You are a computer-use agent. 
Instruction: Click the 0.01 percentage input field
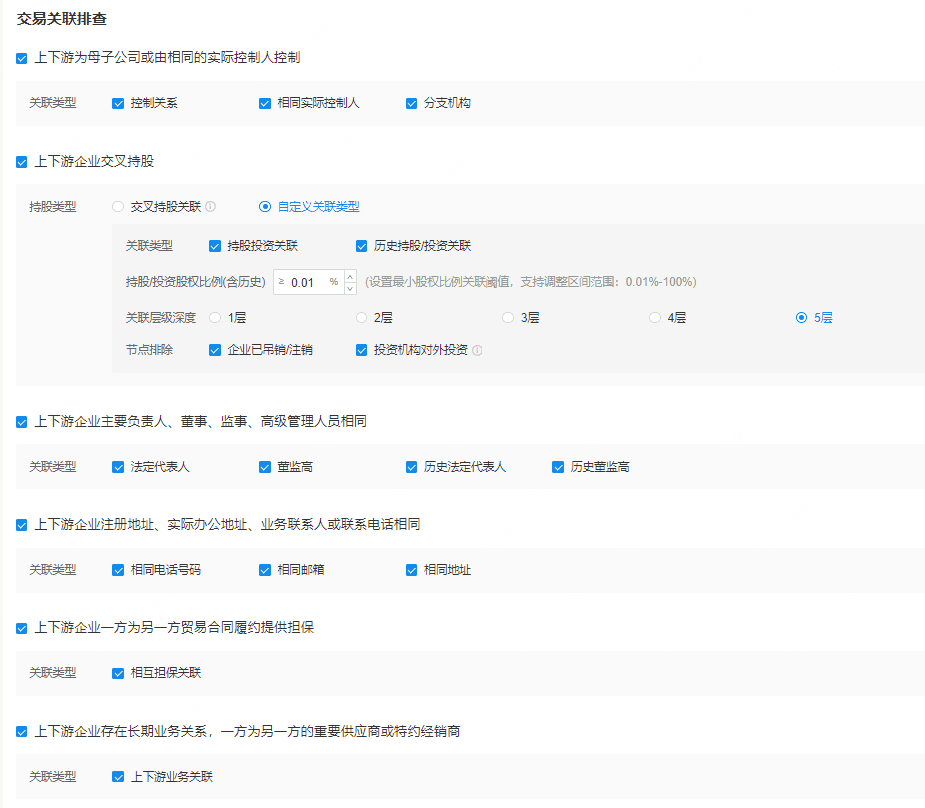(309, 283)
